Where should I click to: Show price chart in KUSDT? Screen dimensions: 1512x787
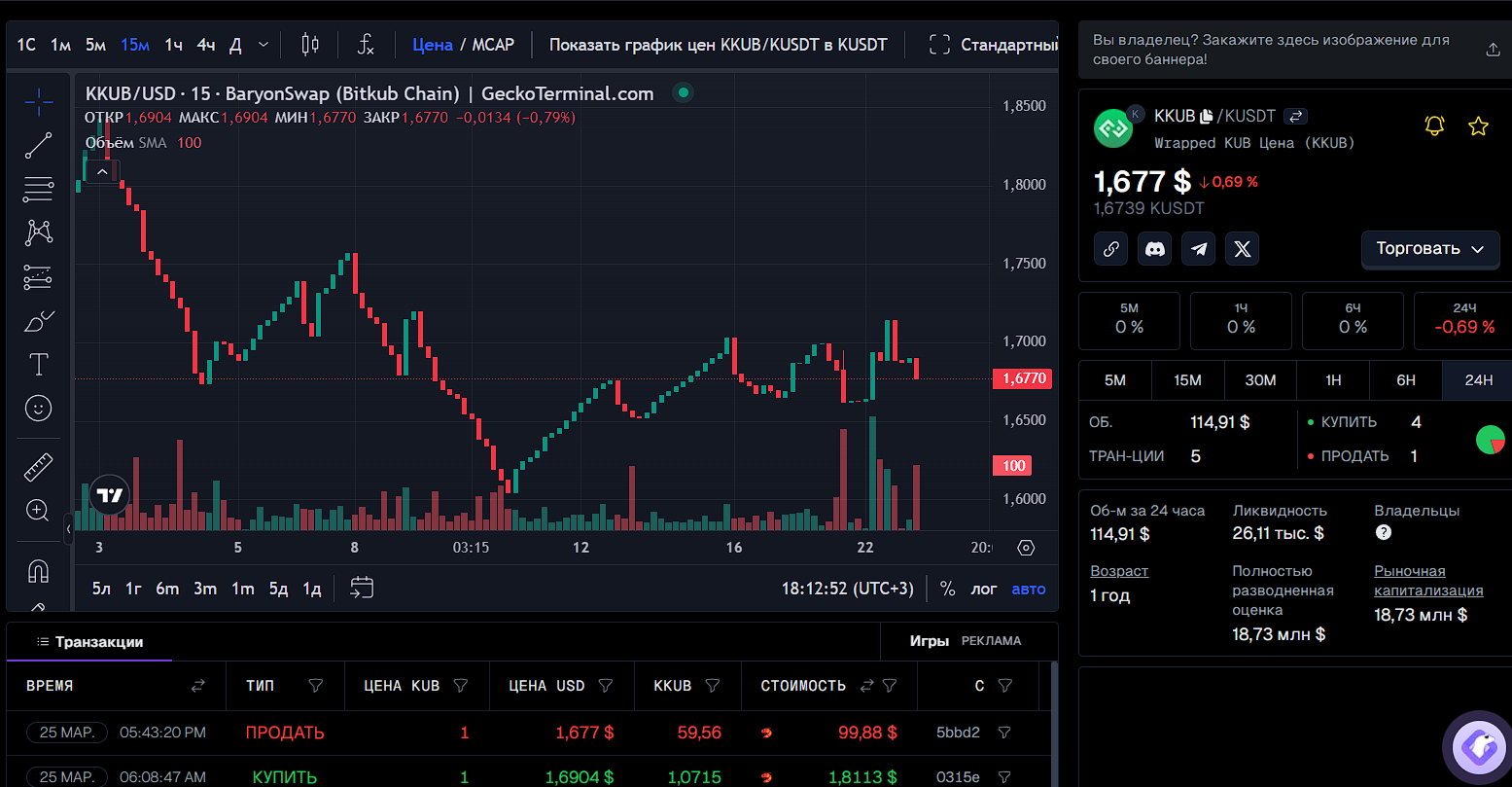pos(719,45)
